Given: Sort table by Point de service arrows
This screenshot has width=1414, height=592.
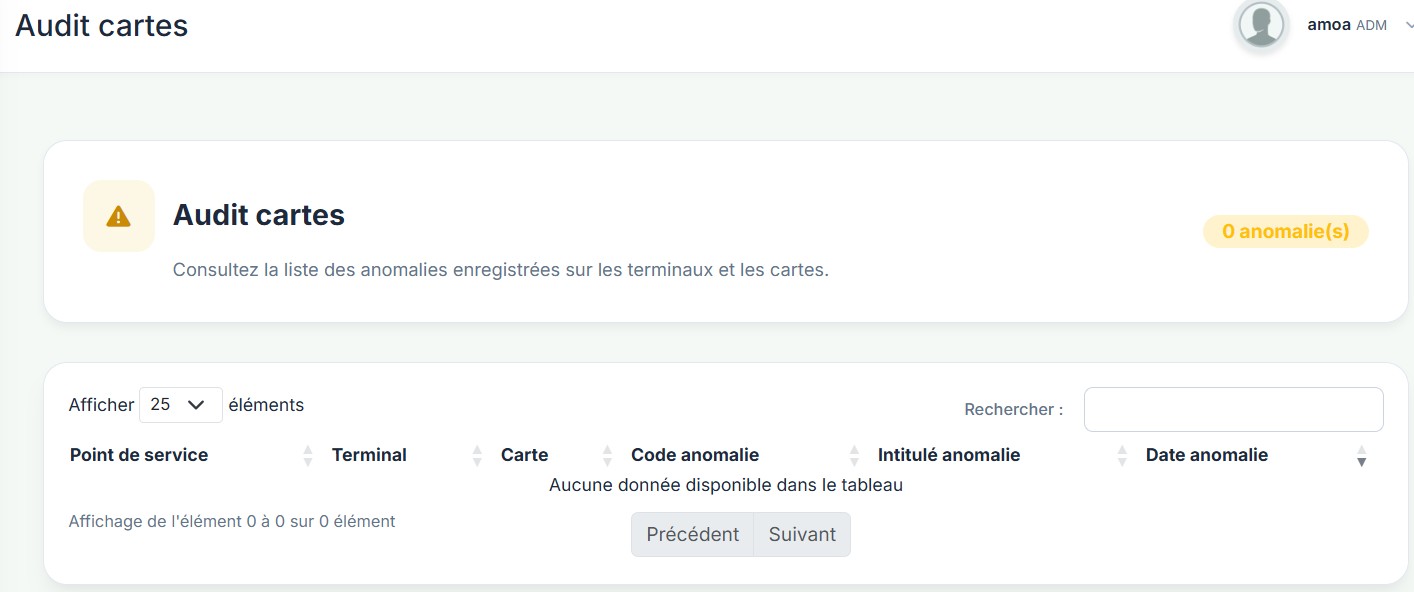Looking at the screenshot, I should [307, 456].
